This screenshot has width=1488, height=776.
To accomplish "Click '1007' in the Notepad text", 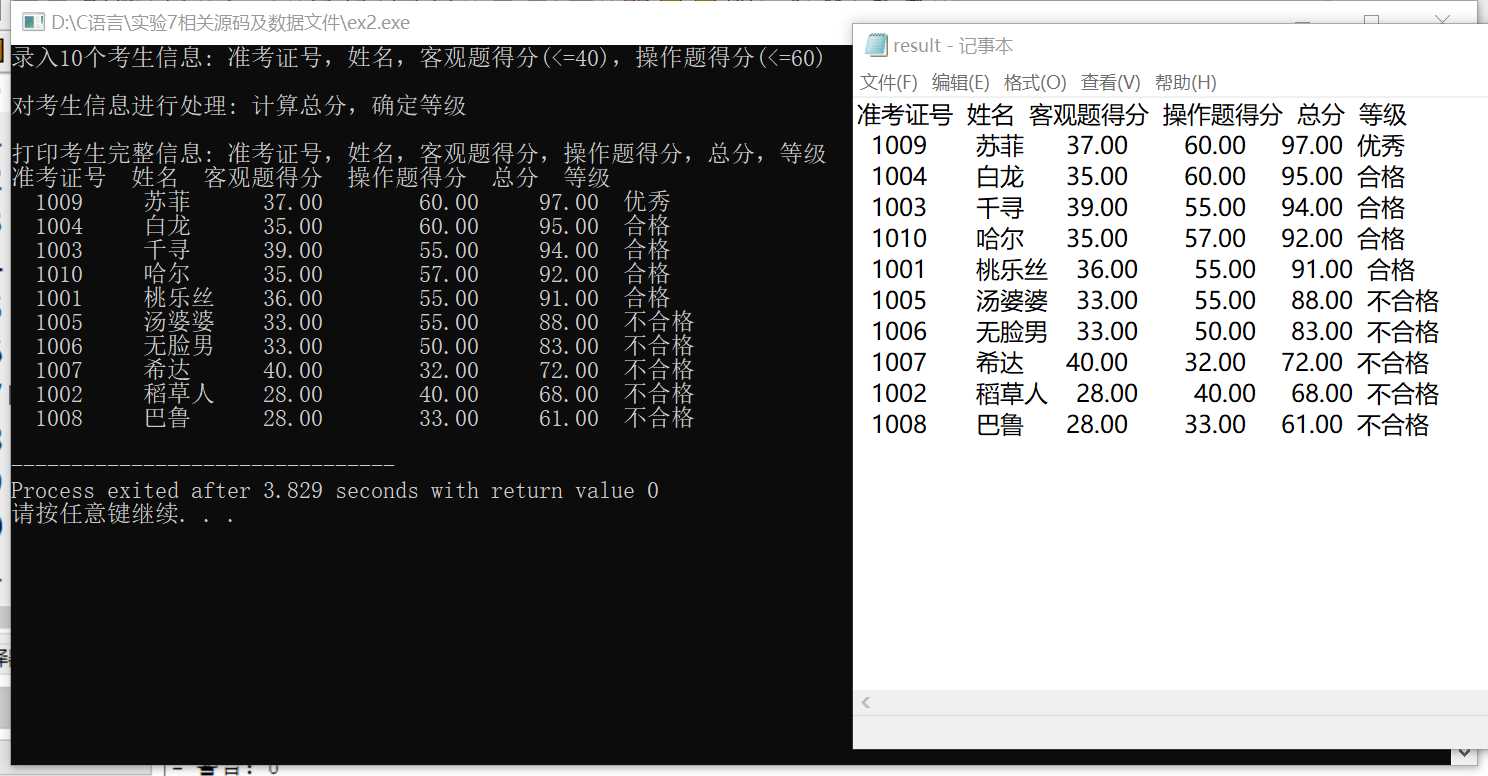I will [x=899, y=363].
